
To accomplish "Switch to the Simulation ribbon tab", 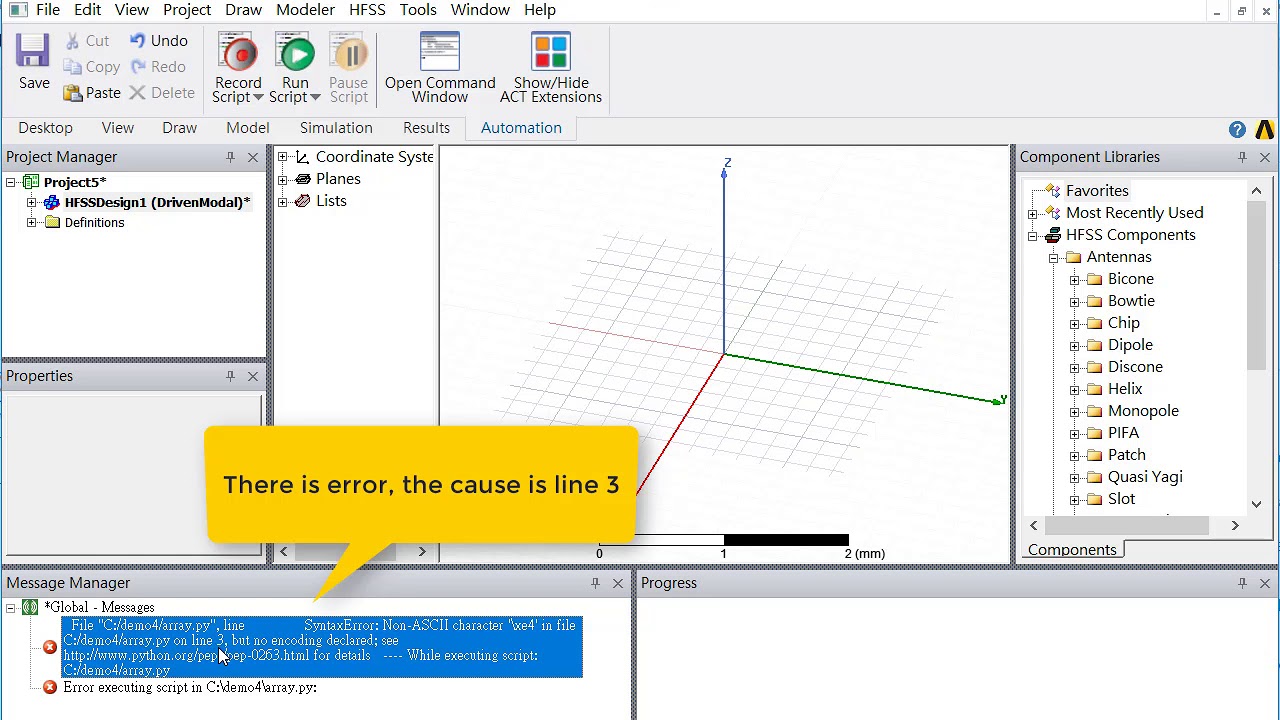I will (x=336, y=128).
